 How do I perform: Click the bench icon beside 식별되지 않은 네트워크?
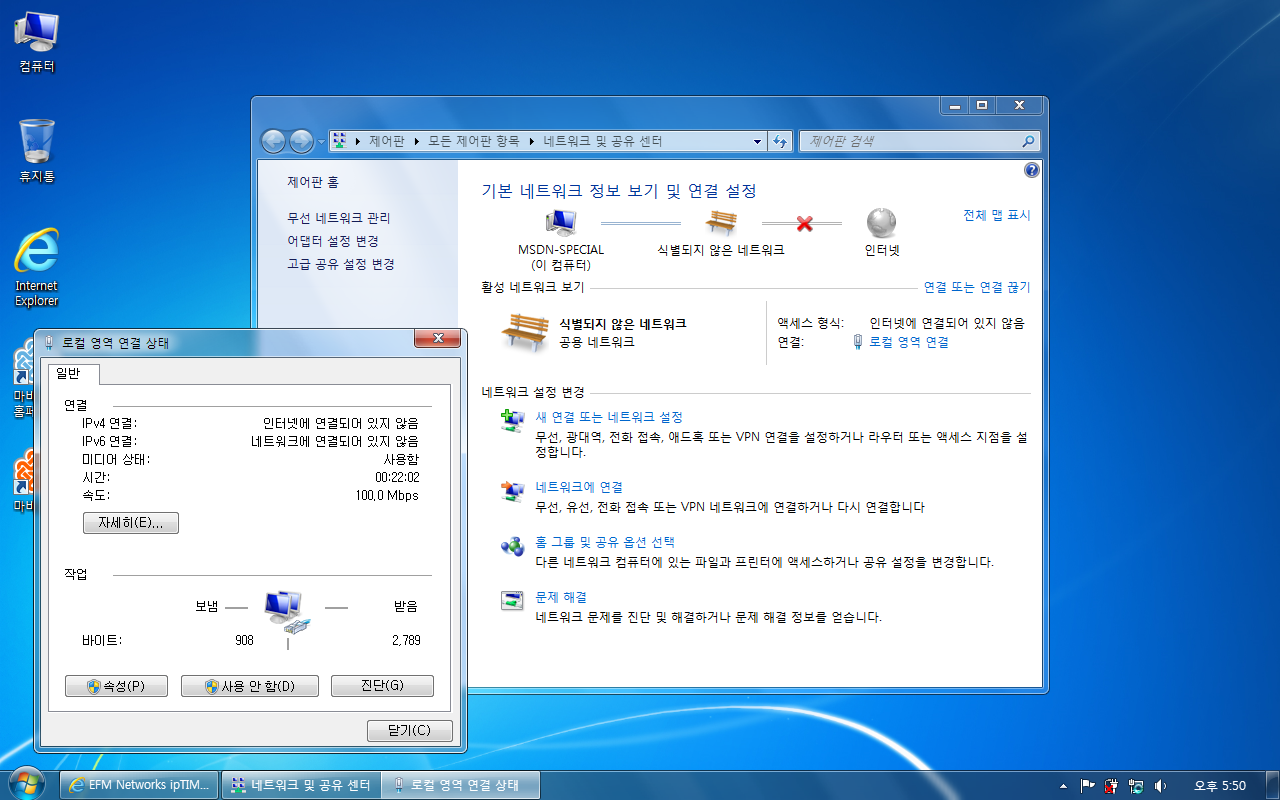tap(525, 332)
